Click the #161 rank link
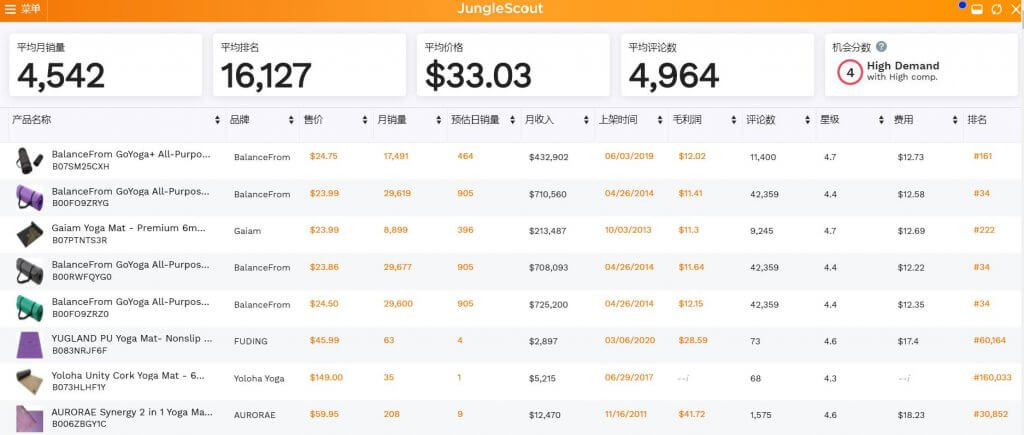This screenshot has height=435, width=1024. pyautogui.click(x=982, y=157)
